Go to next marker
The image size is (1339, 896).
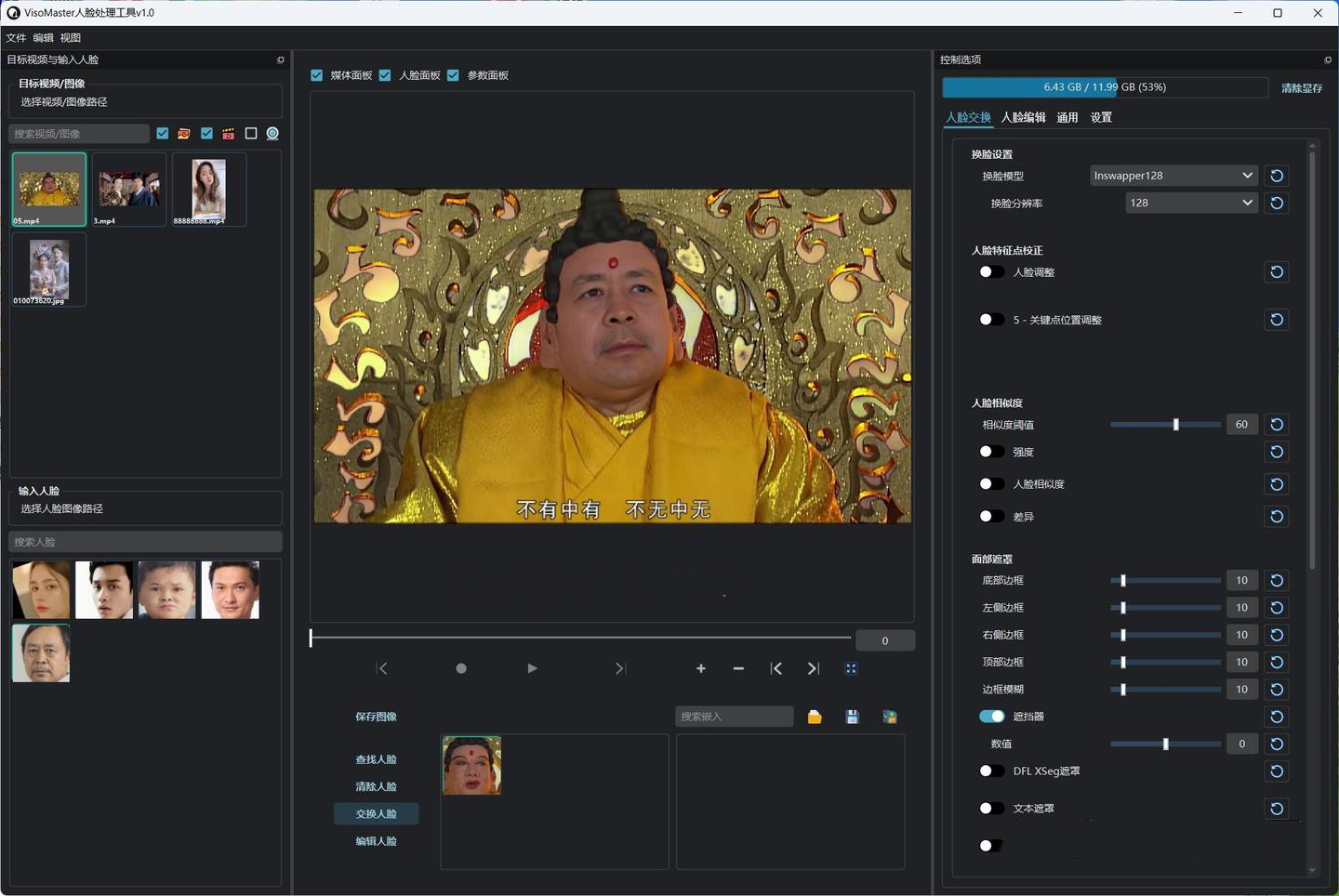pos(814,668)
